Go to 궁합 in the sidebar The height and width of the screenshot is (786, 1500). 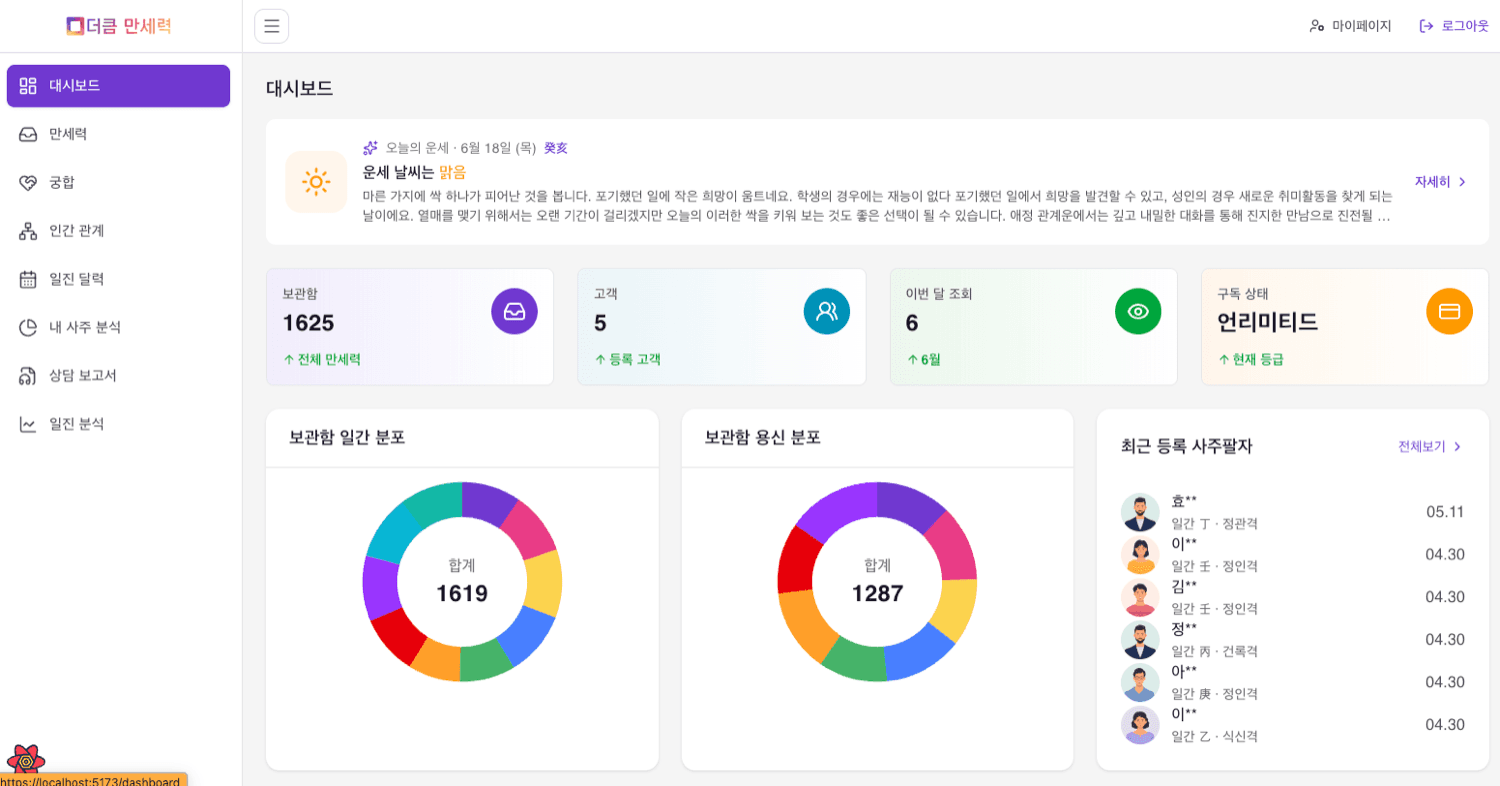(118, 182)
